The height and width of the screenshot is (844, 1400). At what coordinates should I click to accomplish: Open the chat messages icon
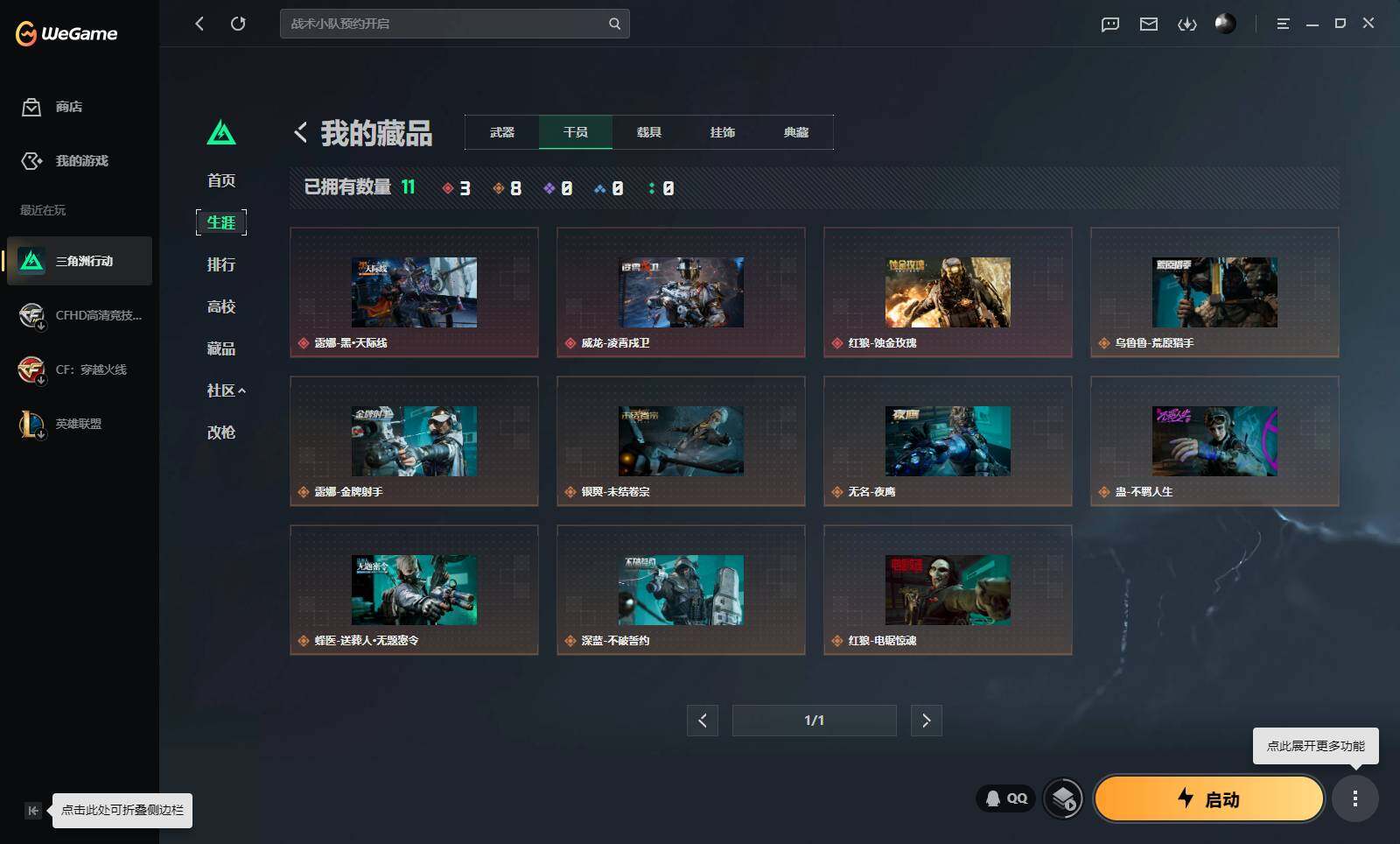[x=1110, y=24]
